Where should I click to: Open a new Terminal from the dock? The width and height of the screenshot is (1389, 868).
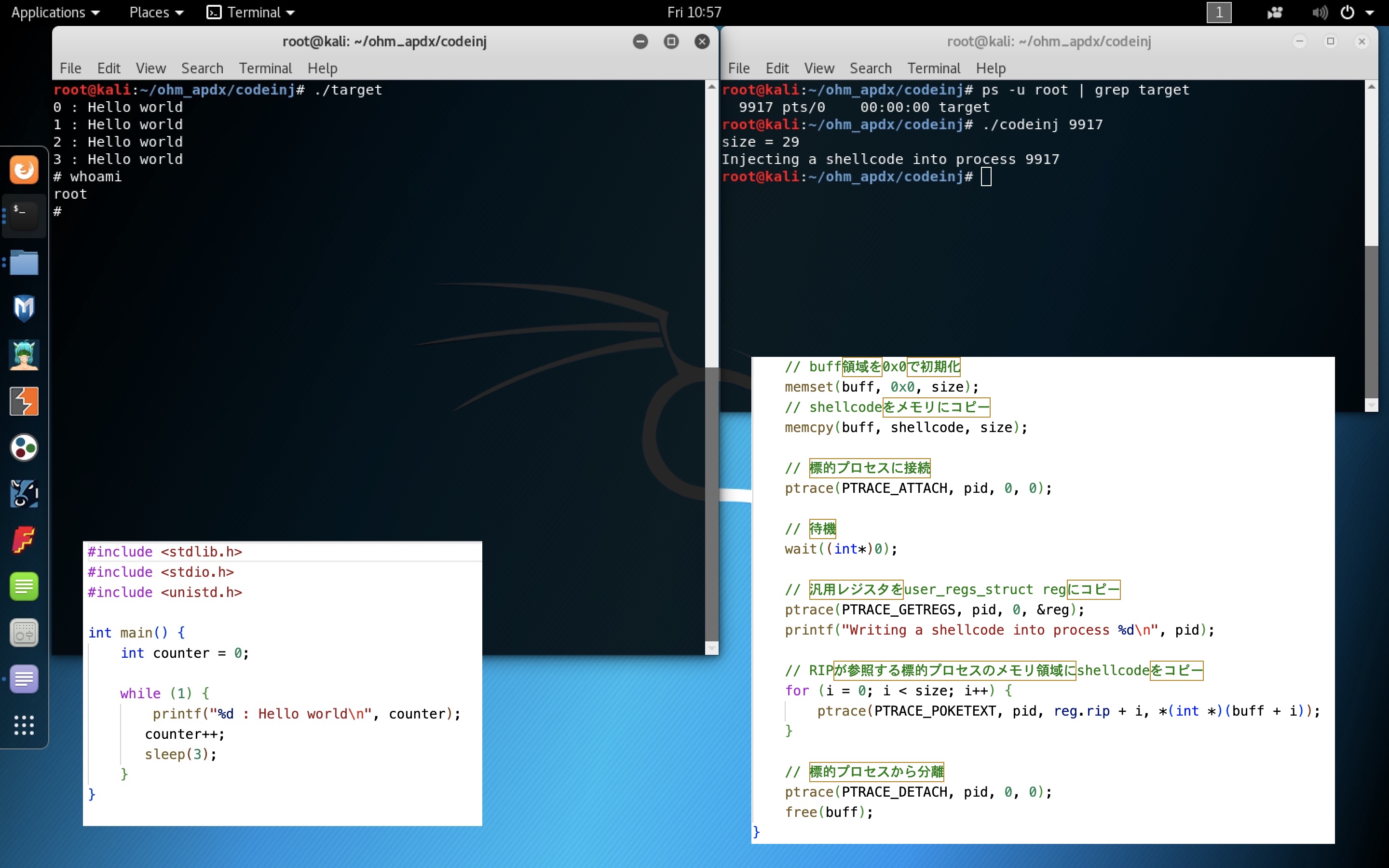[x=24, y=215]
